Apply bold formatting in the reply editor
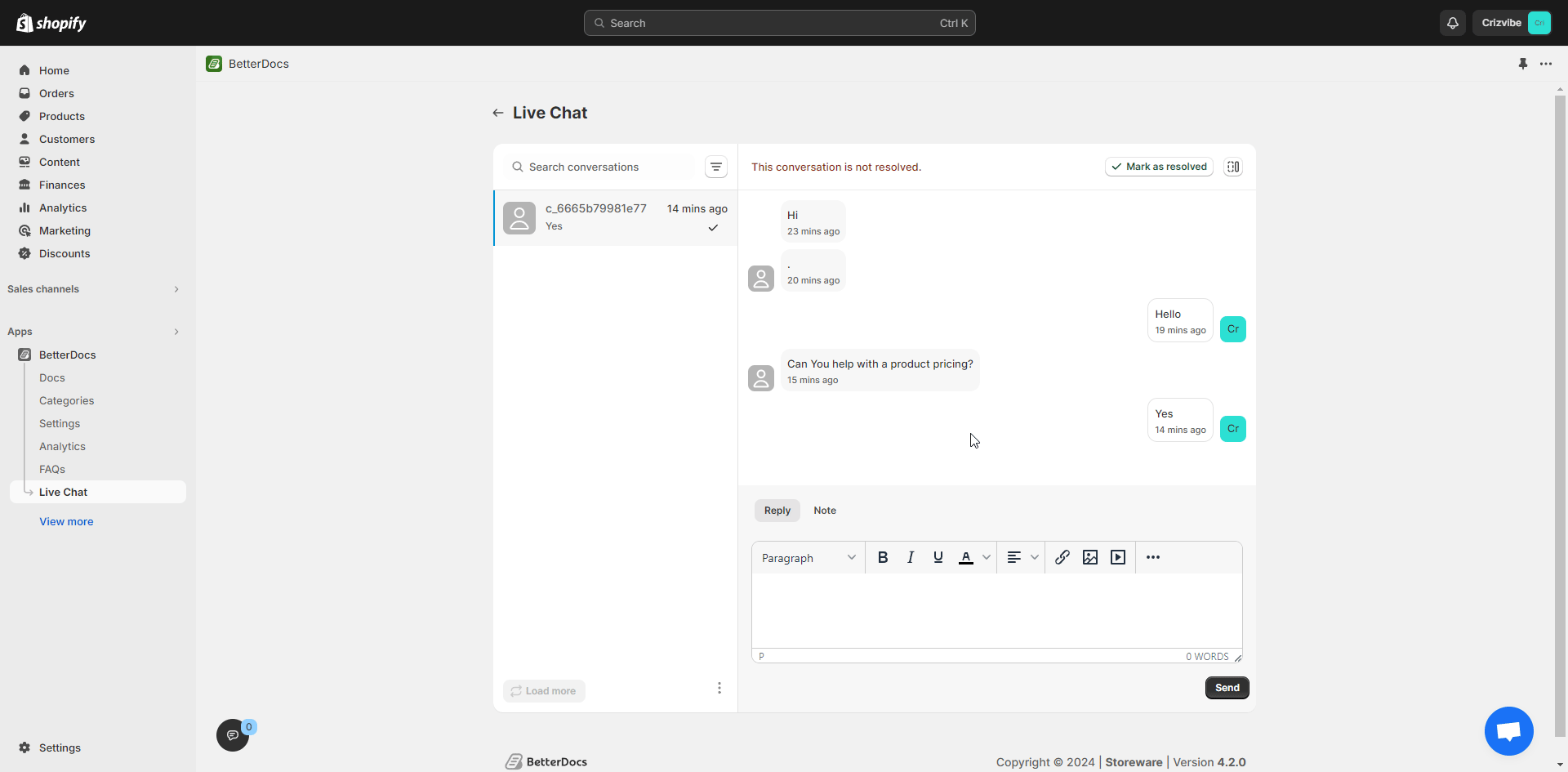This screenshot has height=772, width=1568. coord(883,557)
